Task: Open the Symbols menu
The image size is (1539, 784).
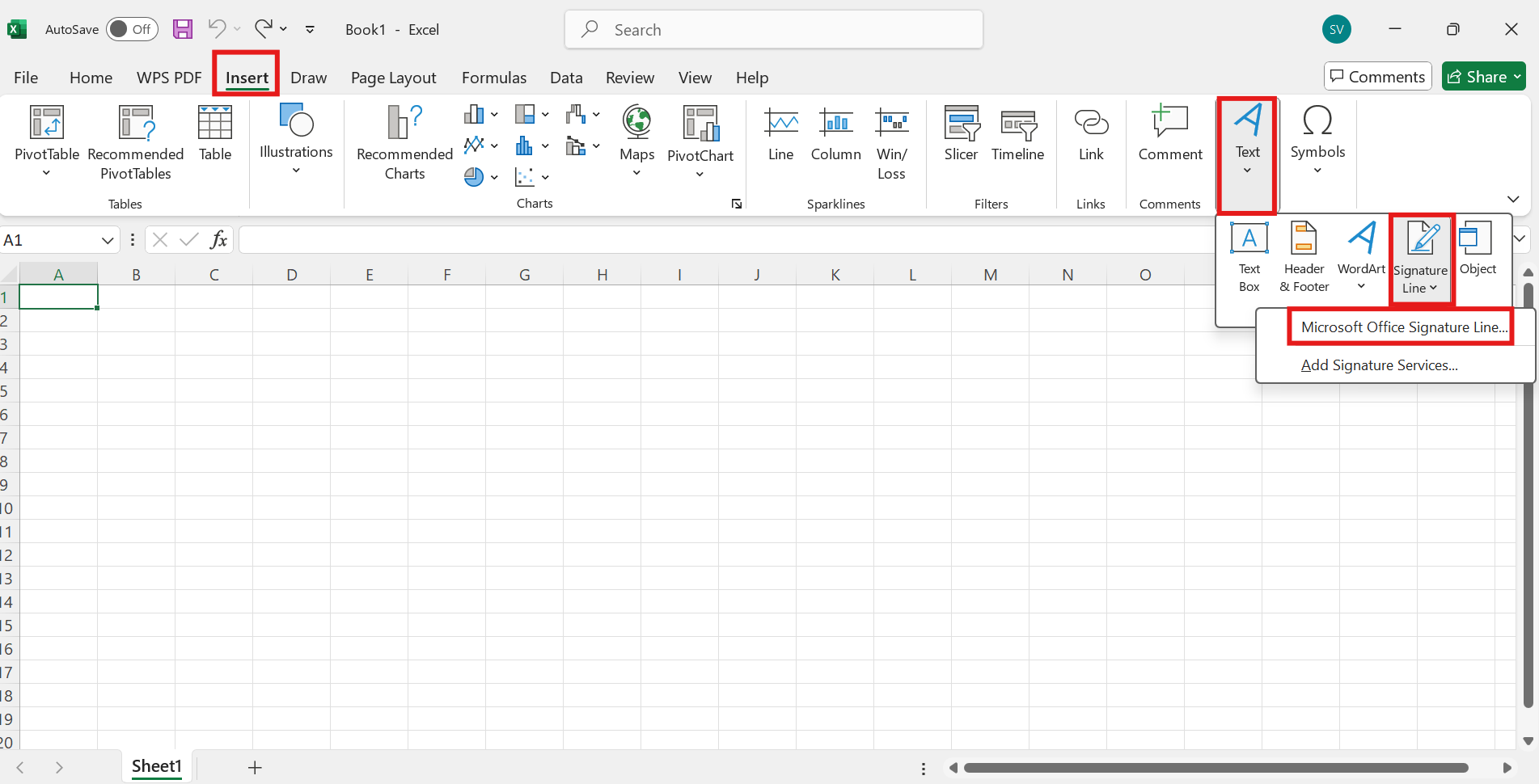Action: (1318, 139)
